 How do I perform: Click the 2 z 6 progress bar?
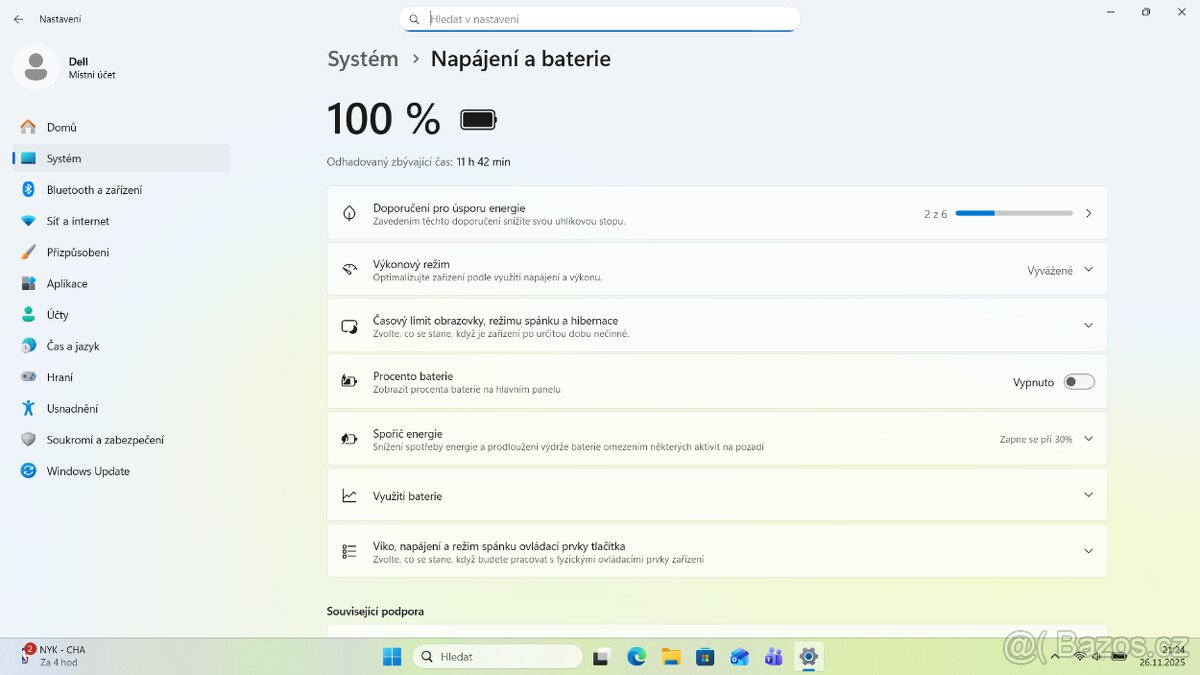click(x=1013, y=212)
